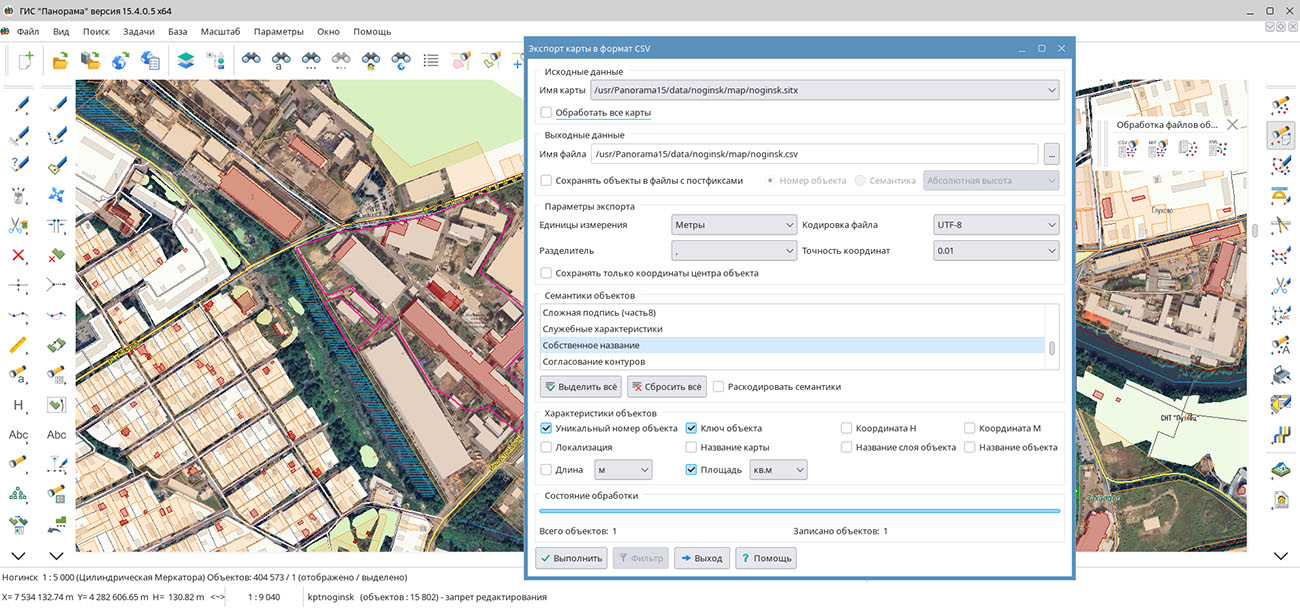Click the new document icon in toolbar

(25, 61)
